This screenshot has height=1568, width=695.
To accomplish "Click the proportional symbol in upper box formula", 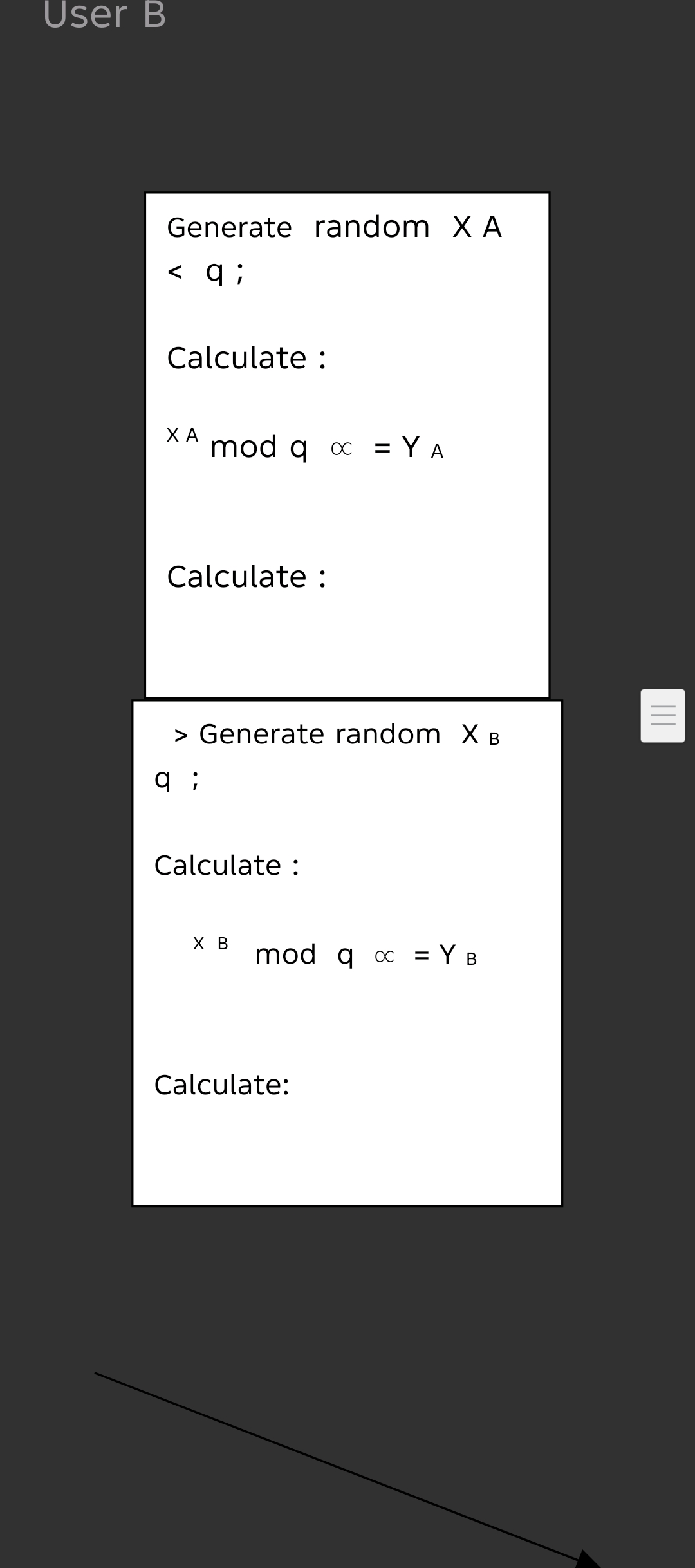I will [341, 449].
